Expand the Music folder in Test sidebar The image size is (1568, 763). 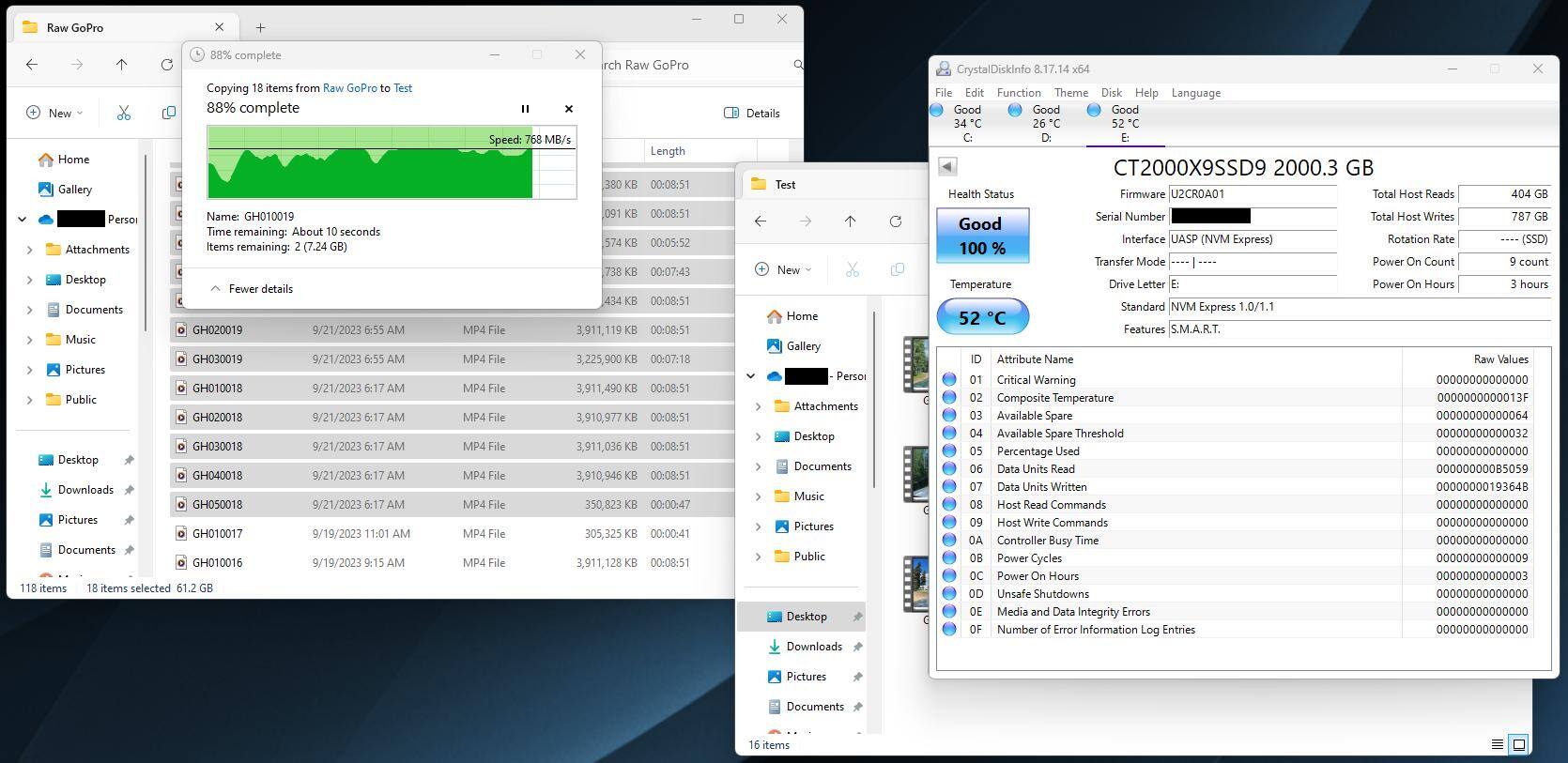pos(758,496)
